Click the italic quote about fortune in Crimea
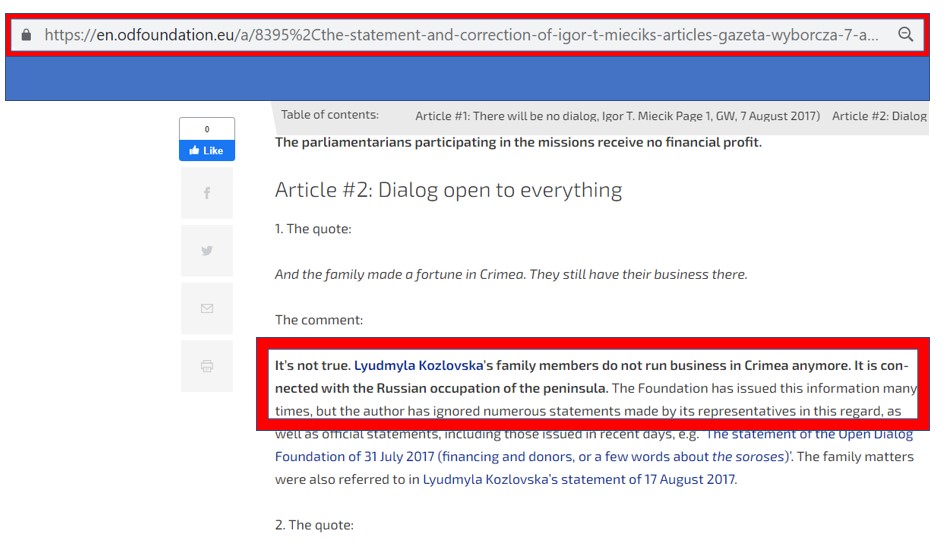Screen dimensions: 946x550 (x=511, y=274)
